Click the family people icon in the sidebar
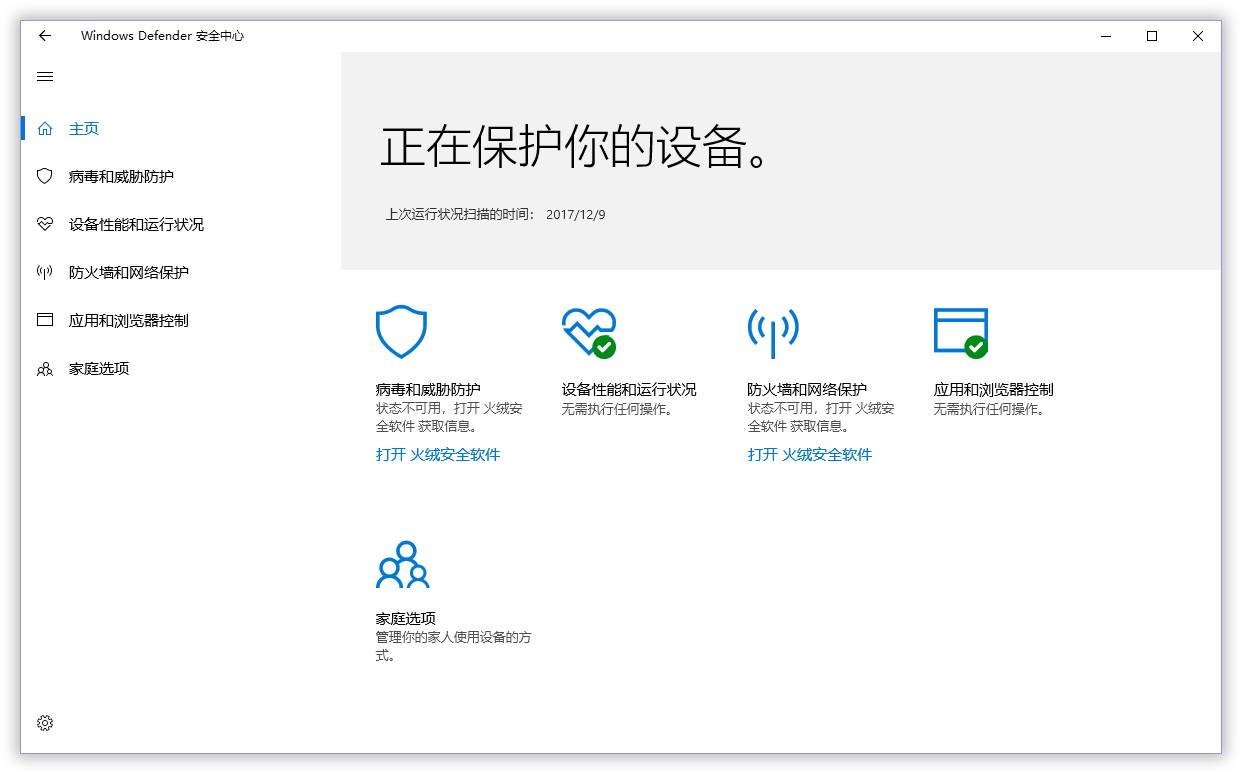This screenshot has width=1242, height=774. (44, 369)
